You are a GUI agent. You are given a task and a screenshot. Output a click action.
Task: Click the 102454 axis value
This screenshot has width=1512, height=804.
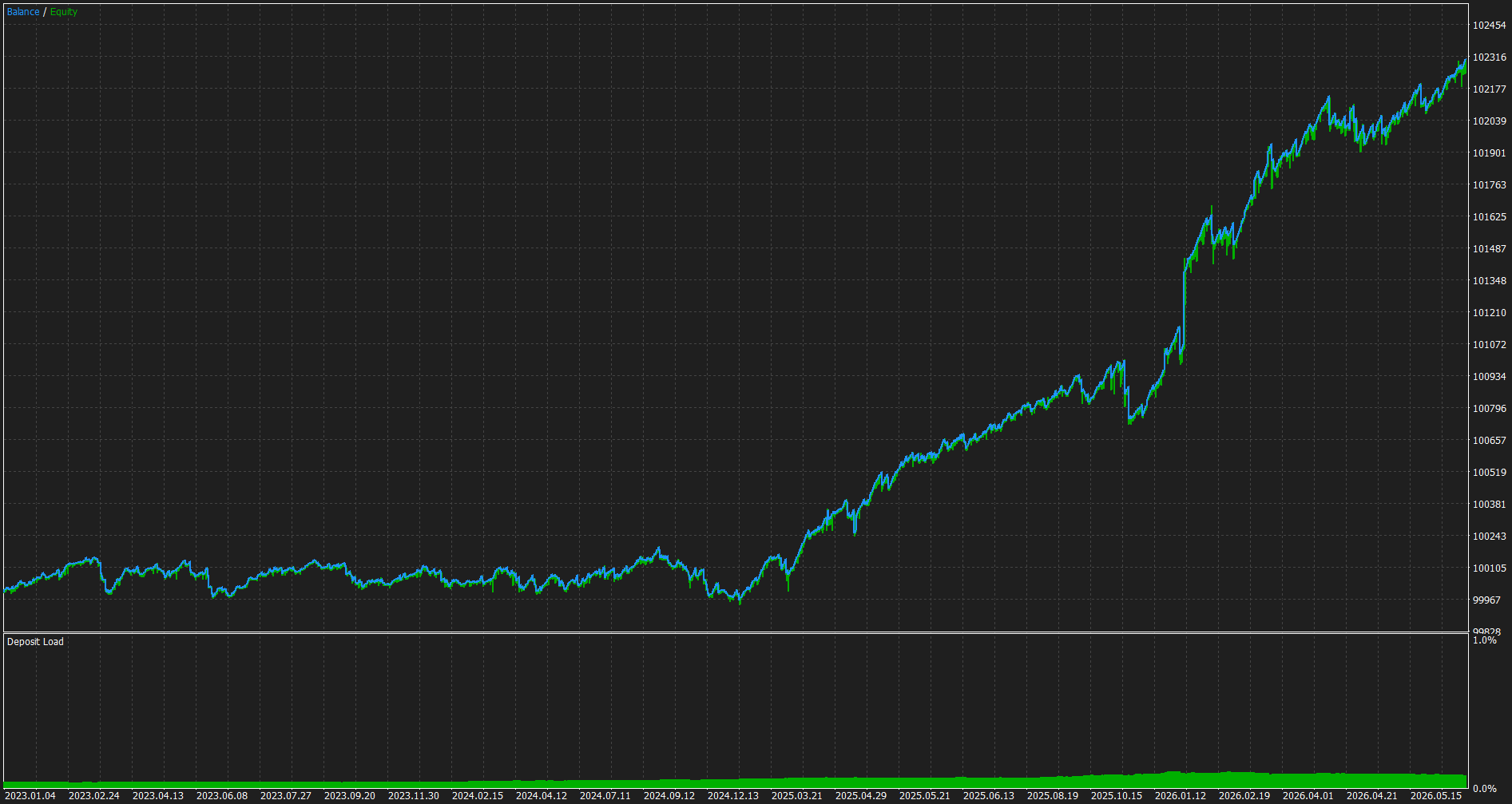(1490, 26)
